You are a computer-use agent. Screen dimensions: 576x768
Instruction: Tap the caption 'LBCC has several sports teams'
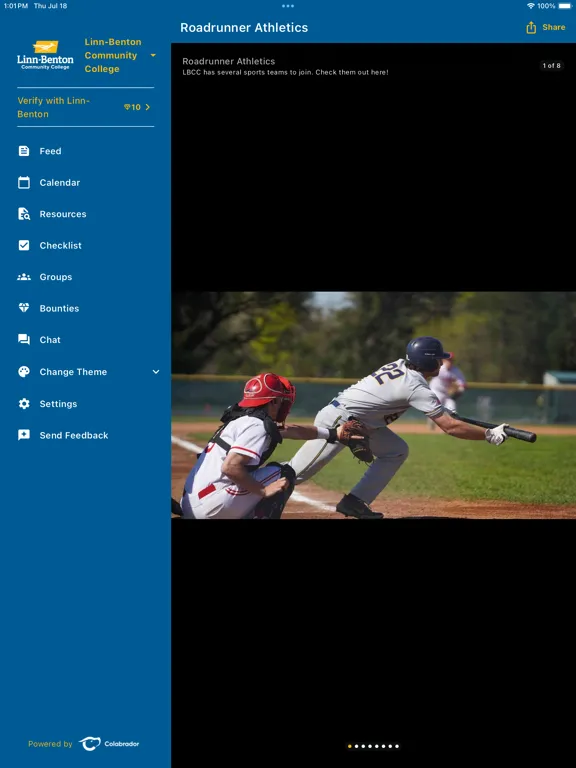pos(285,72)
